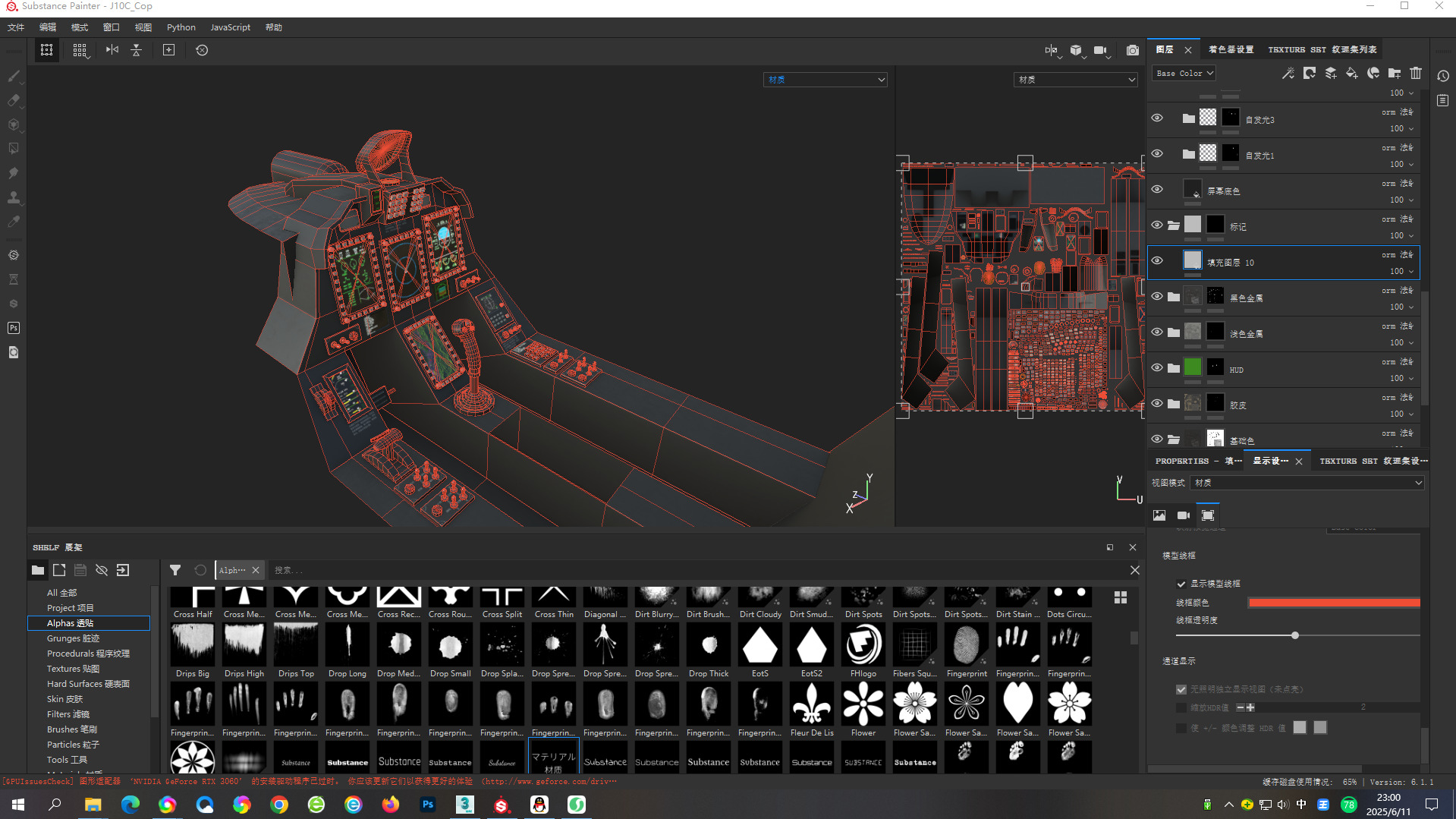The image size is (1456, 819).
Task: Open the Windows Start menu
Action: (x=18, y=805)
